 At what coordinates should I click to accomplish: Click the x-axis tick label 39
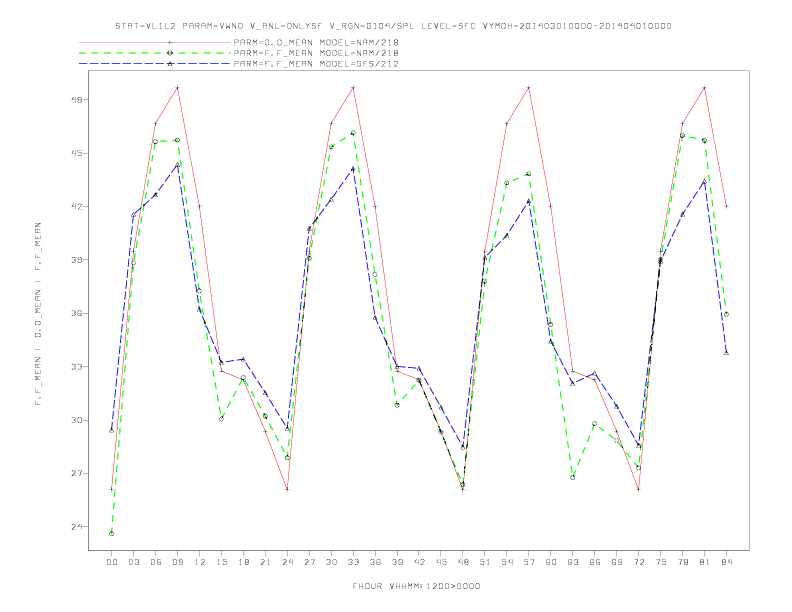pos(397,562)
